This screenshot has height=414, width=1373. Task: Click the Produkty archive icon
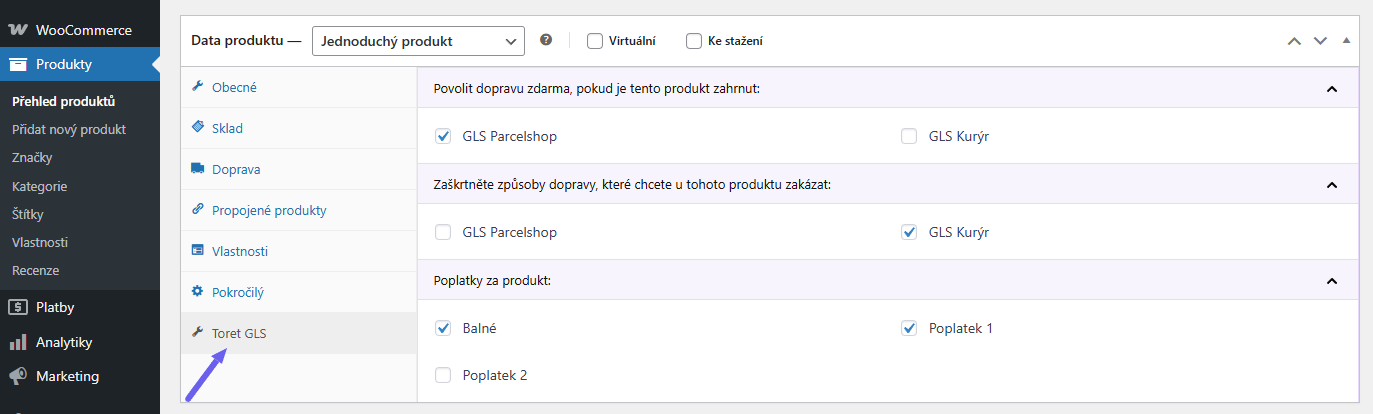[18, 65]
